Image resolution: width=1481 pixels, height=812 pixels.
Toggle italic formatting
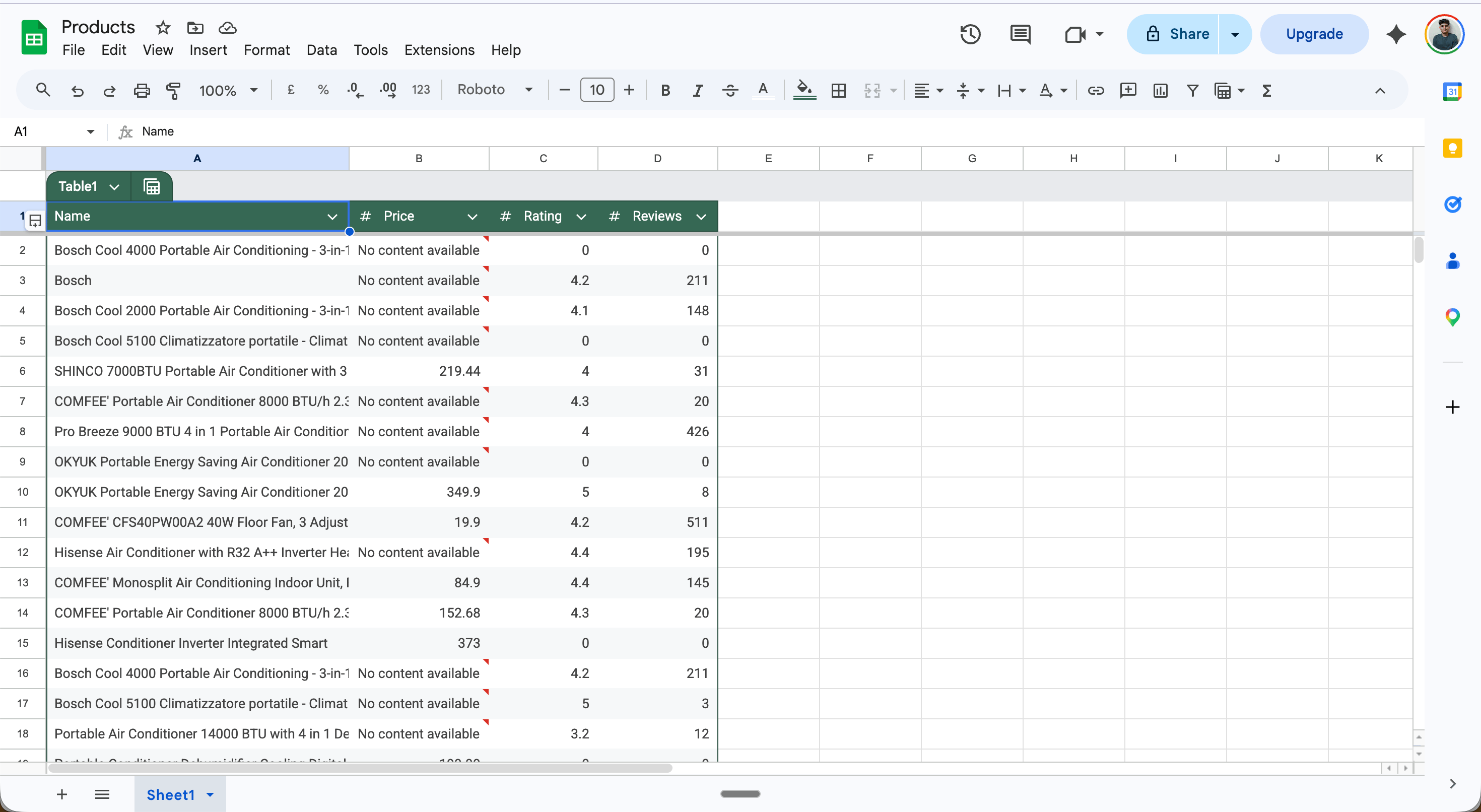point(697,90)
